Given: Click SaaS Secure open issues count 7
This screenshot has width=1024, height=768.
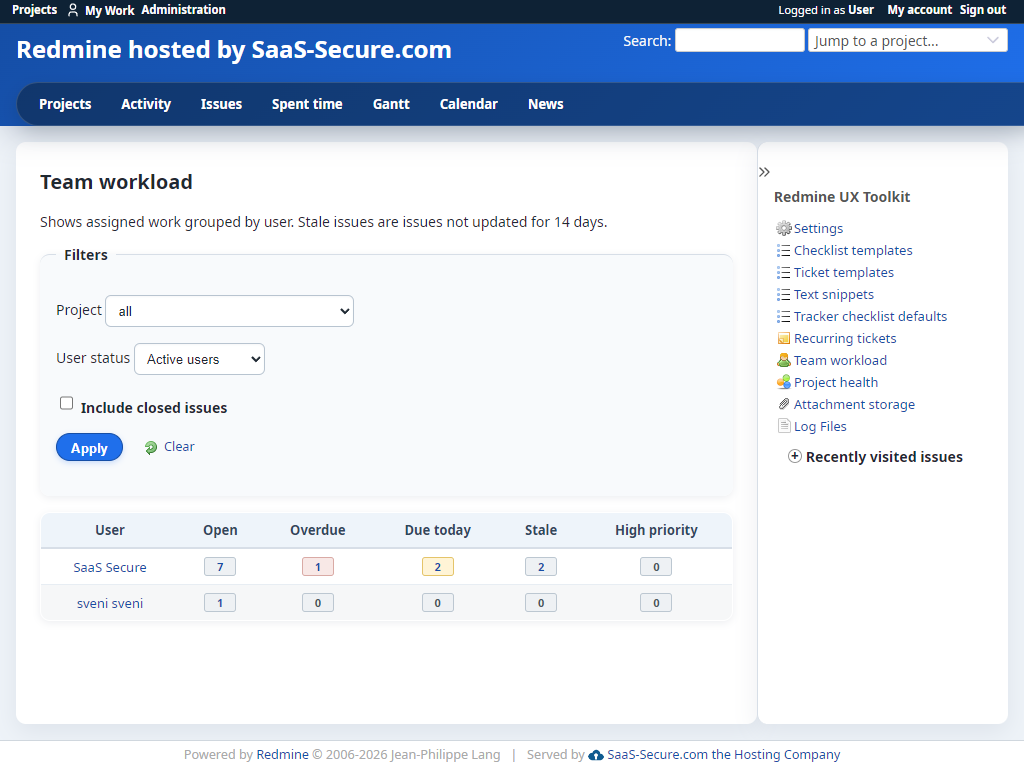Looking at the screenshot, I should pyautogui.click(x=220, y=567).
